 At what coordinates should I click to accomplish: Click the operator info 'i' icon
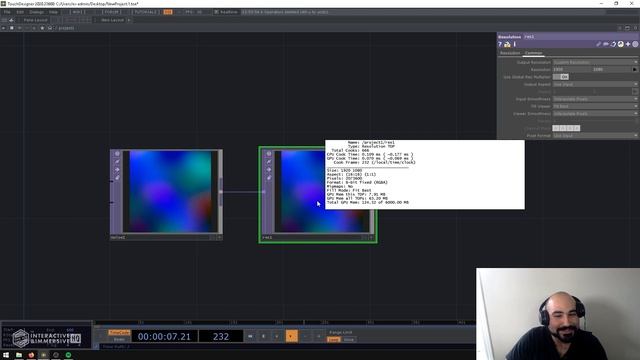pyautogui.click(x=515, y=44)
